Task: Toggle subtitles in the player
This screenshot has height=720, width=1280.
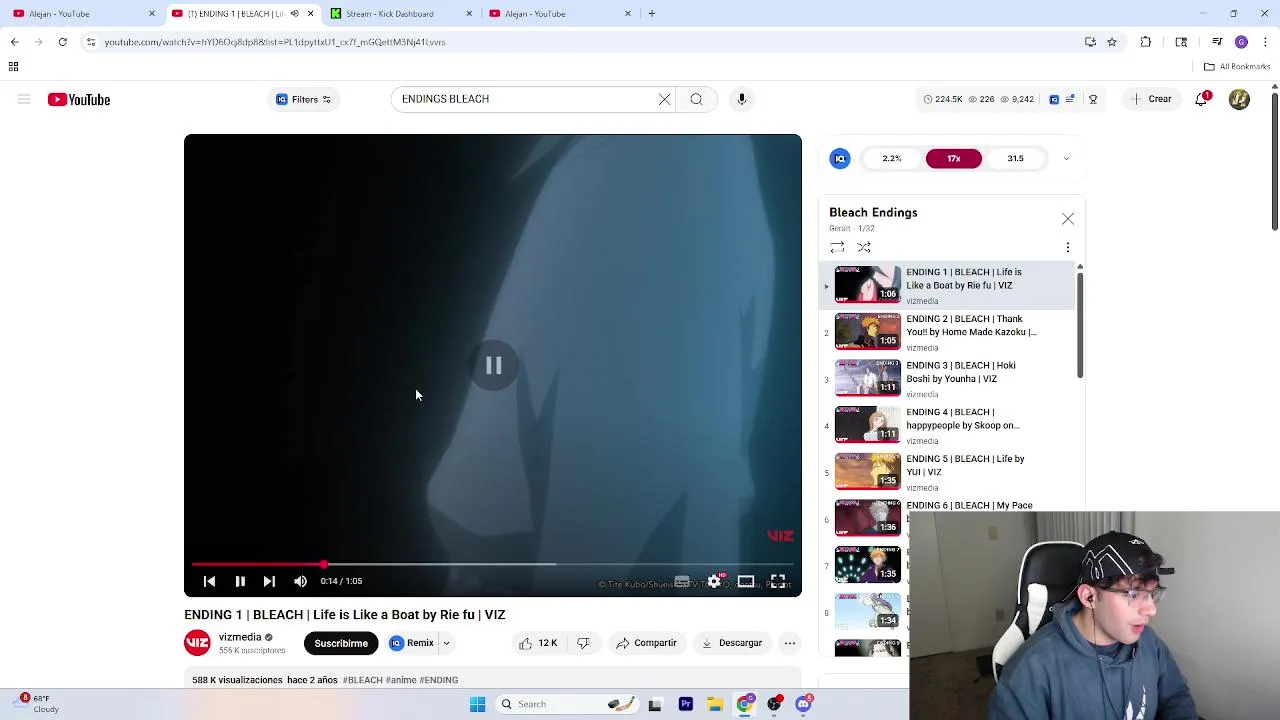Action: (x=682, y=581)
